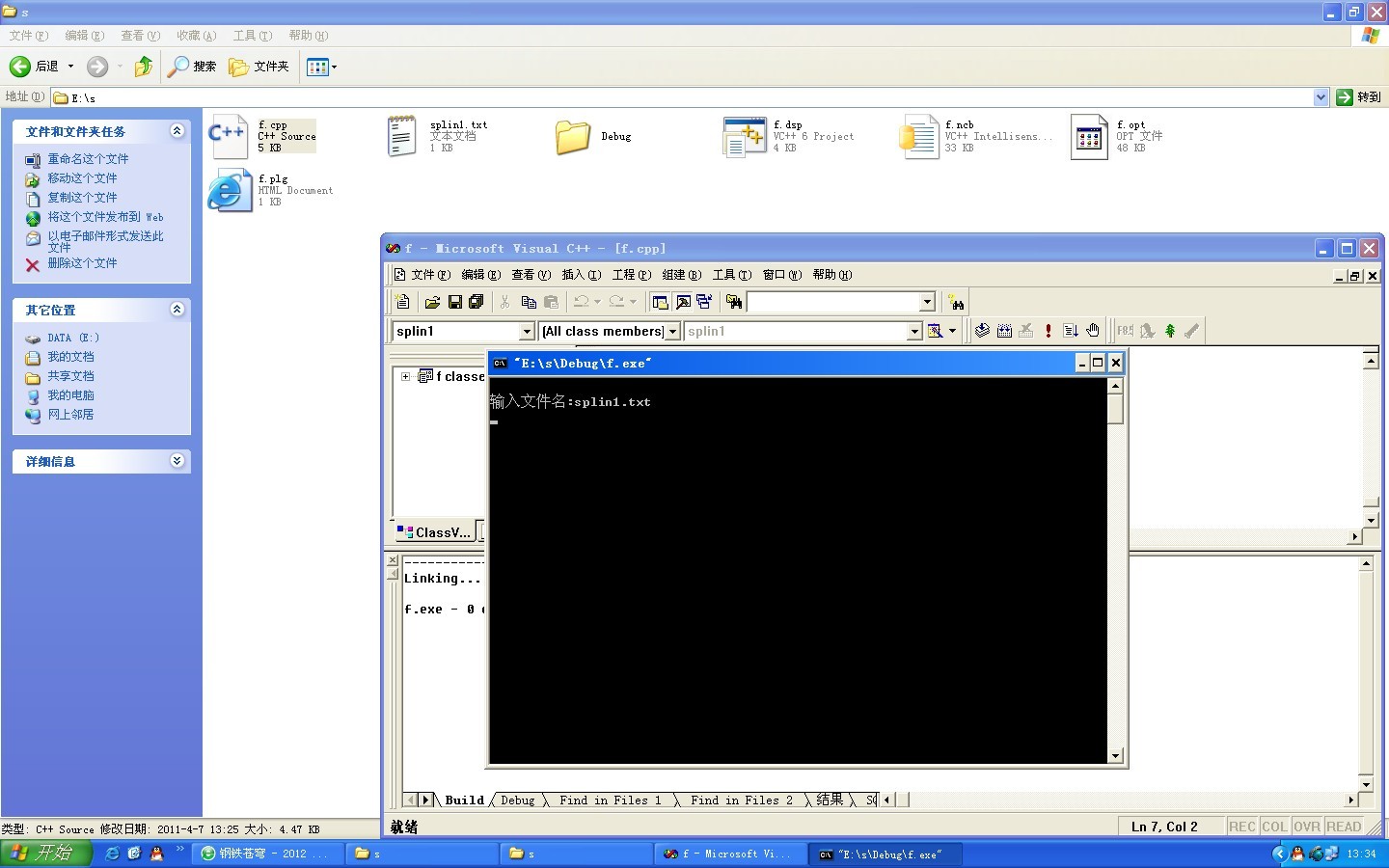
Task: Click the Search button in Explorer toolbar
Action: (x=192, y=67)
